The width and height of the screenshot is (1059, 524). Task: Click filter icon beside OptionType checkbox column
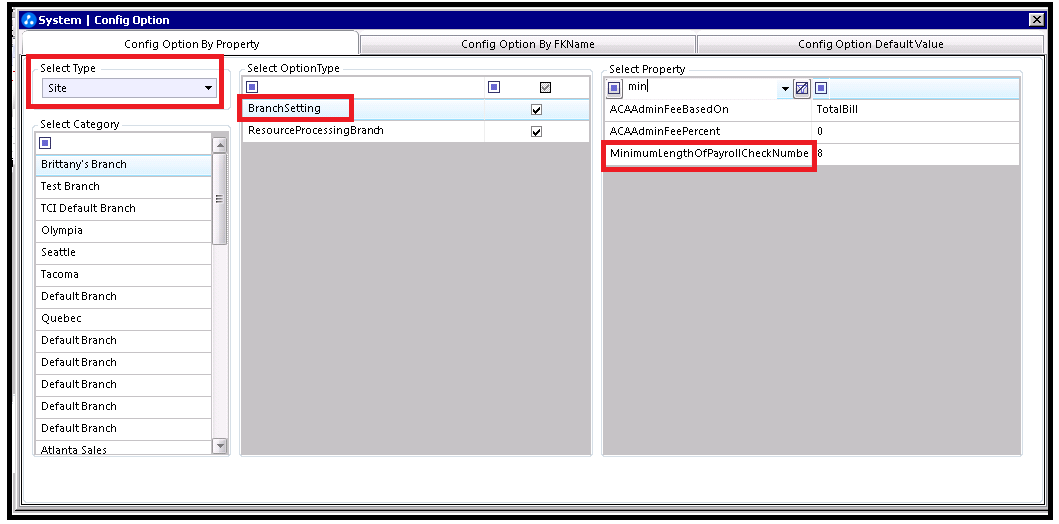coord(494,87)
